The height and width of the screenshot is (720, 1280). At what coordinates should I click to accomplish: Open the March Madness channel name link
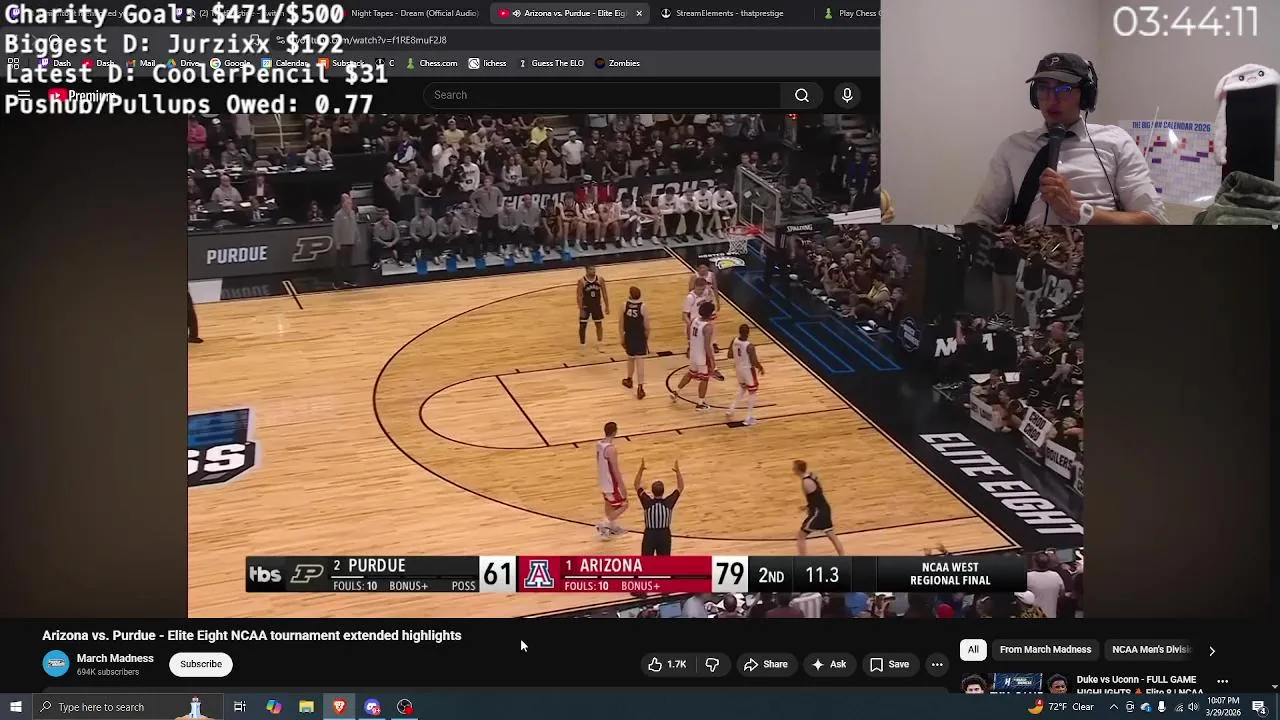[x=115, y=658]
